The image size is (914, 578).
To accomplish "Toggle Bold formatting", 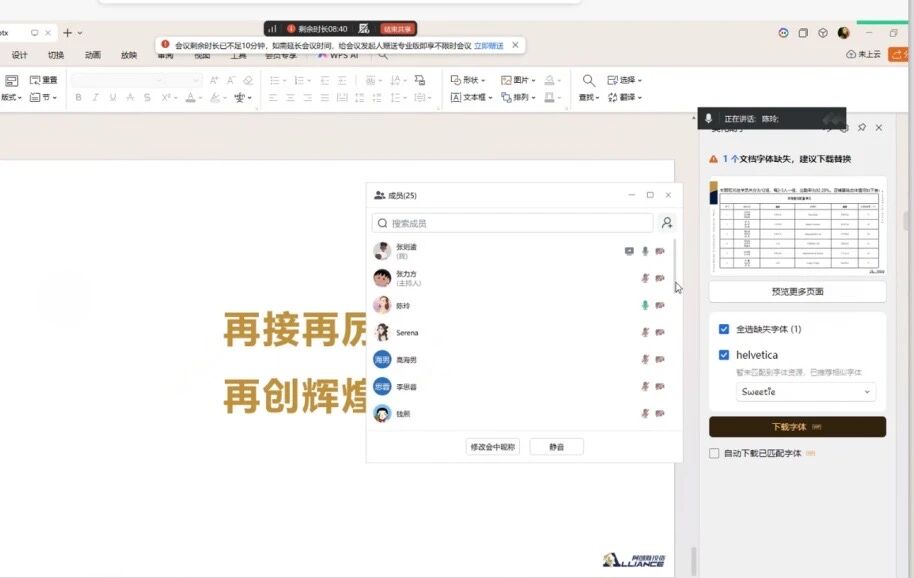I will (79, 97).
